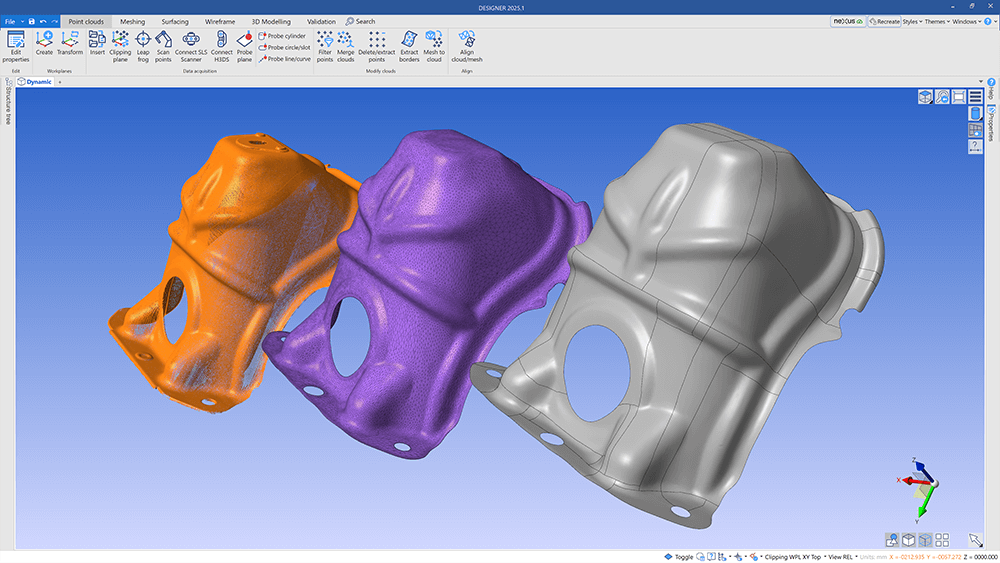Open the Clipping WPL XY Top dropdown
Screen dimensions: 1000x563
[794, 557]
